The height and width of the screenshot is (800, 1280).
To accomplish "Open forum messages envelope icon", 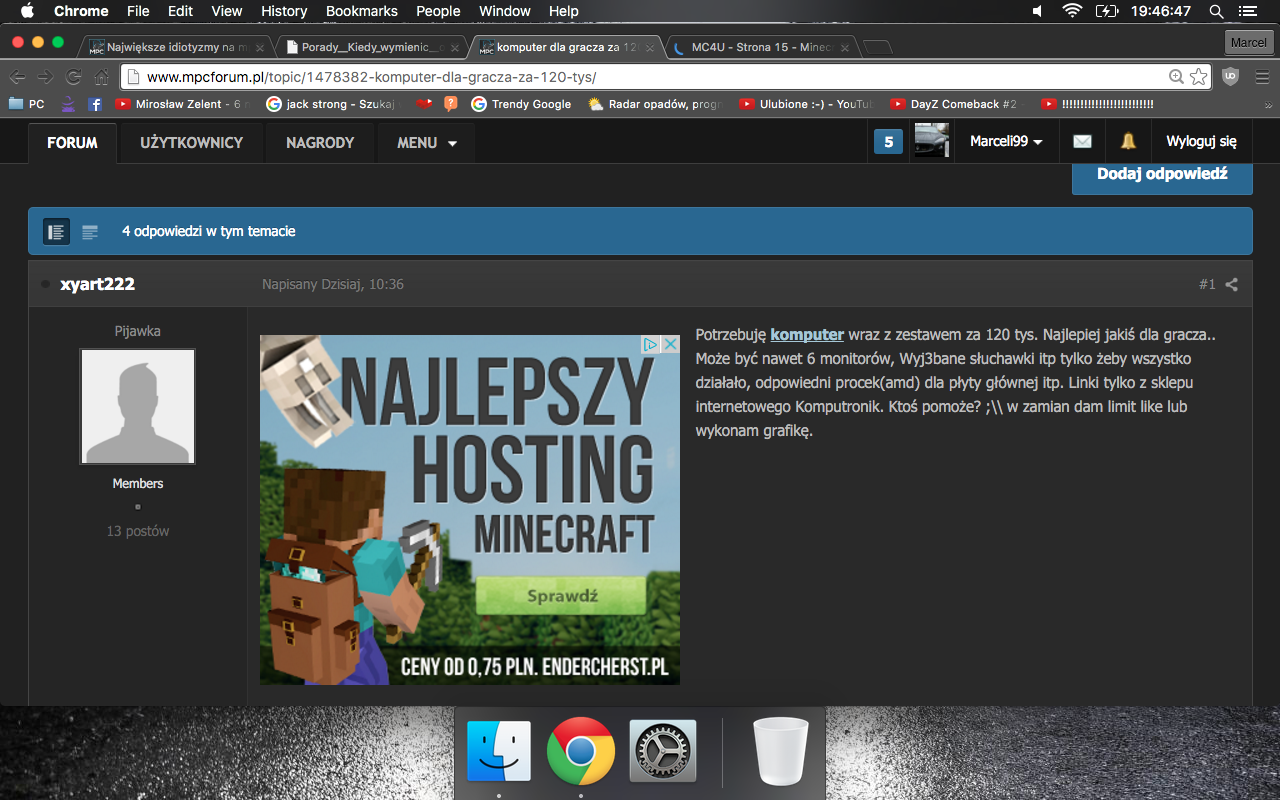I will tap(1082, 142).
